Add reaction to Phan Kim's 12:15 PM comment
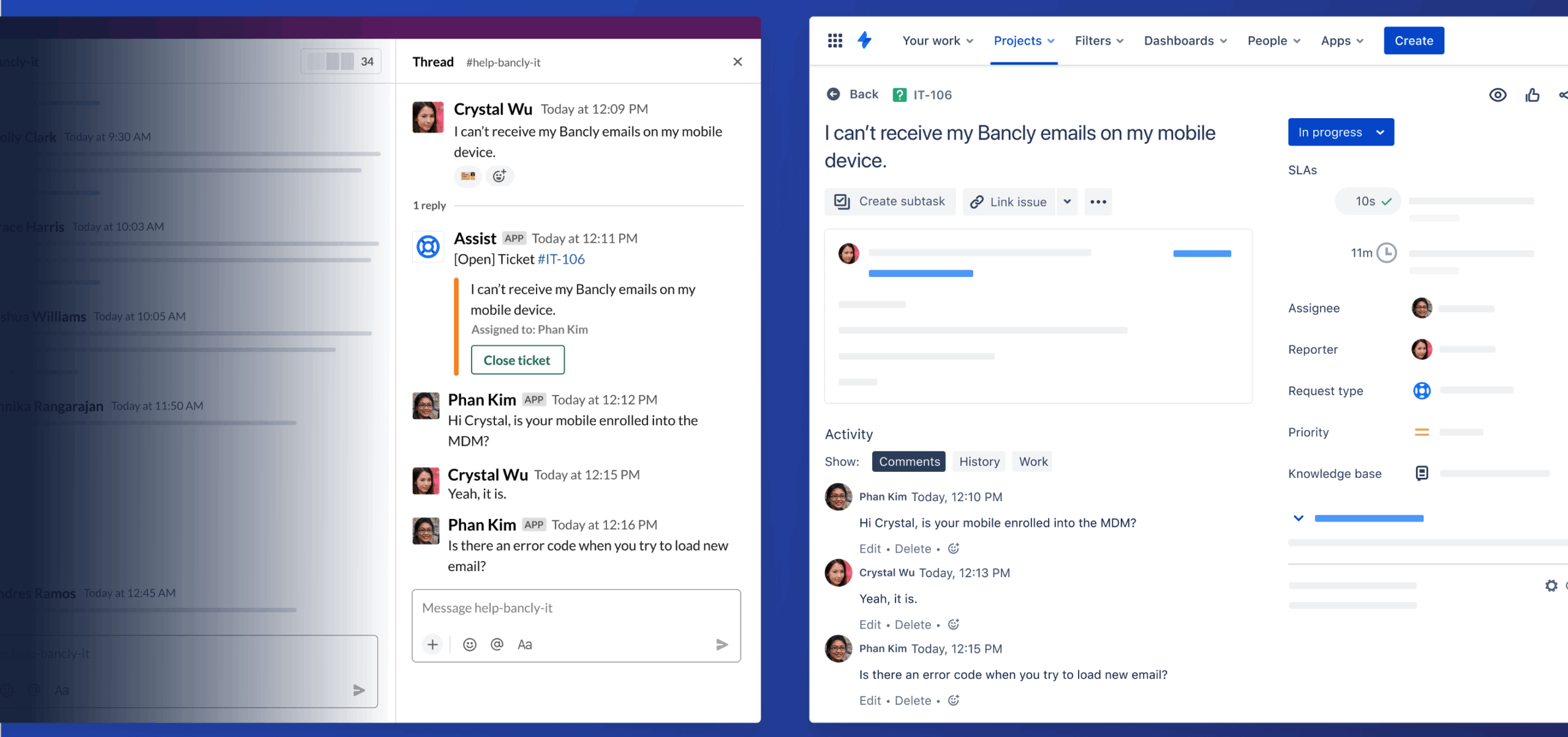The width and height of the screenshot is (1568, 737). click(954, 700)
